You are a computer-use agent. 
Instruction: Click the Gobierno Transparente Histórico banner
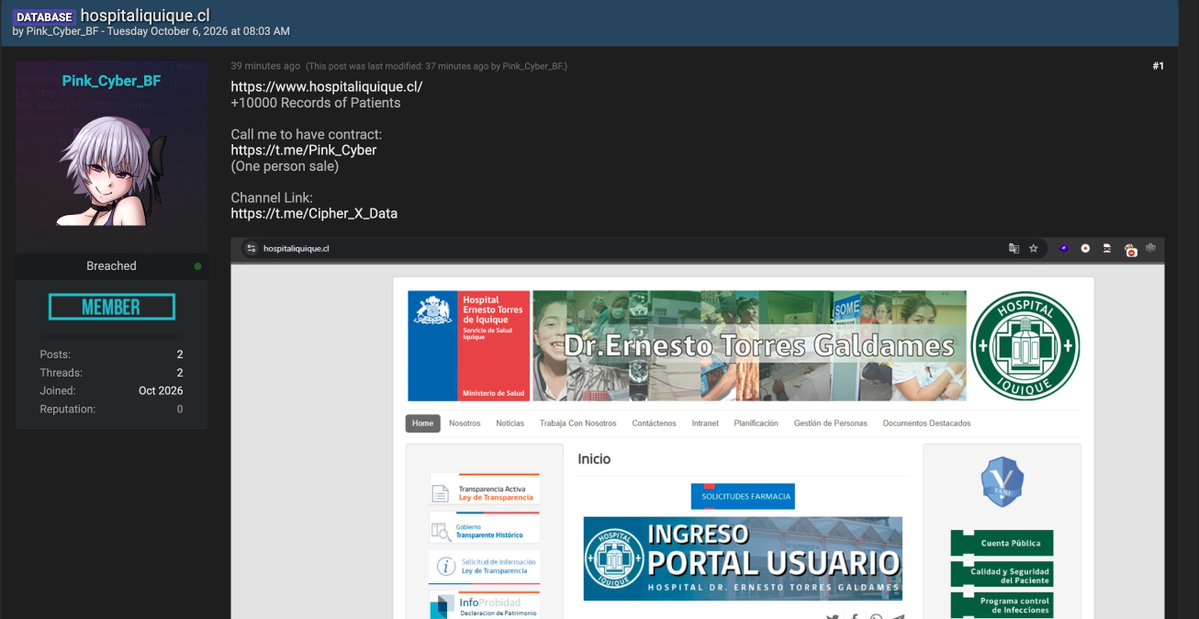485,528
